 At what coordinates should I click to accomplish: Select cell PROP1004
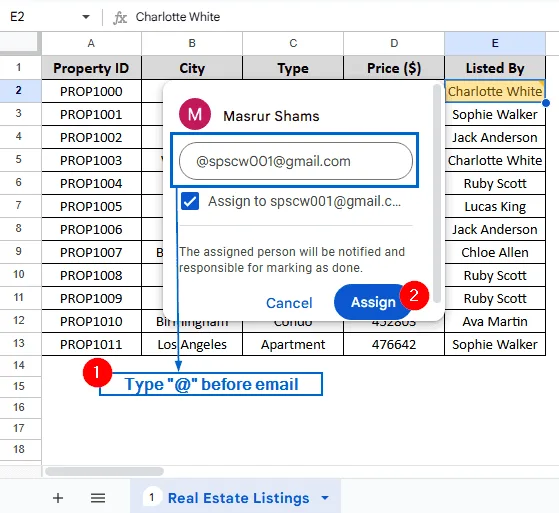91,183
